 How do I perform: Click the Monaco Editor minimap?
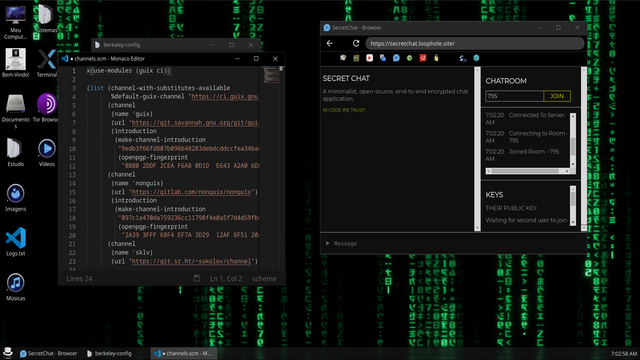coord(271,75)
